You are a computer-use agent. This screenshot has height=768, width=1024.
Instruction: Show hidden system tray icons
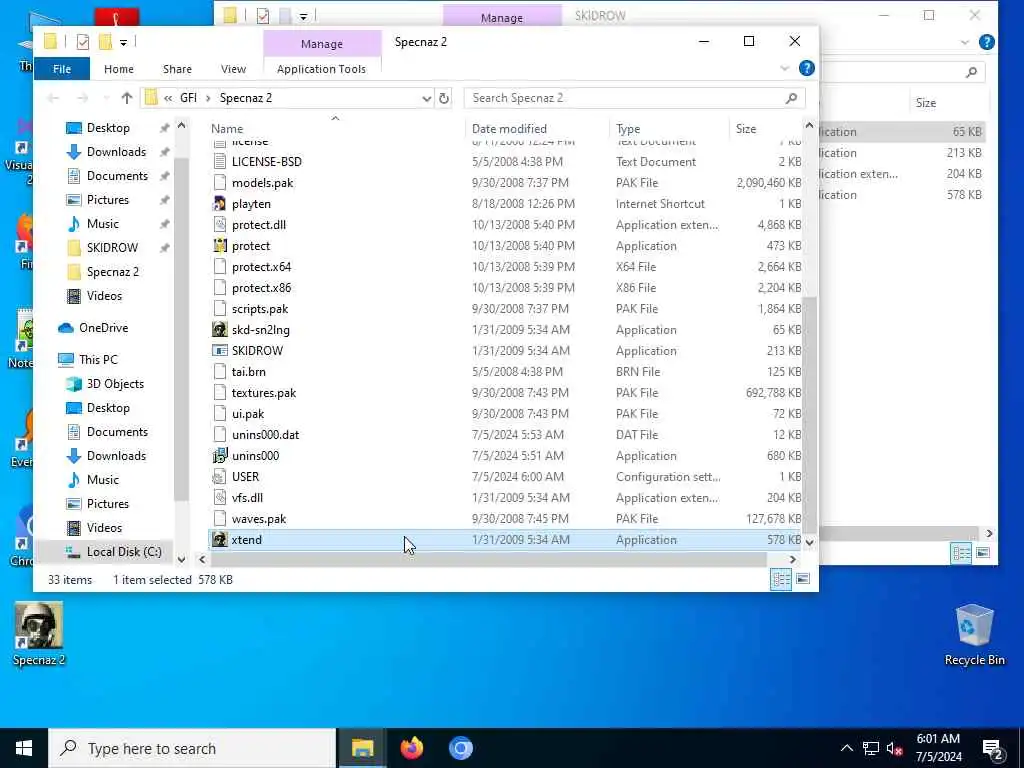click(x=846, y=748)
